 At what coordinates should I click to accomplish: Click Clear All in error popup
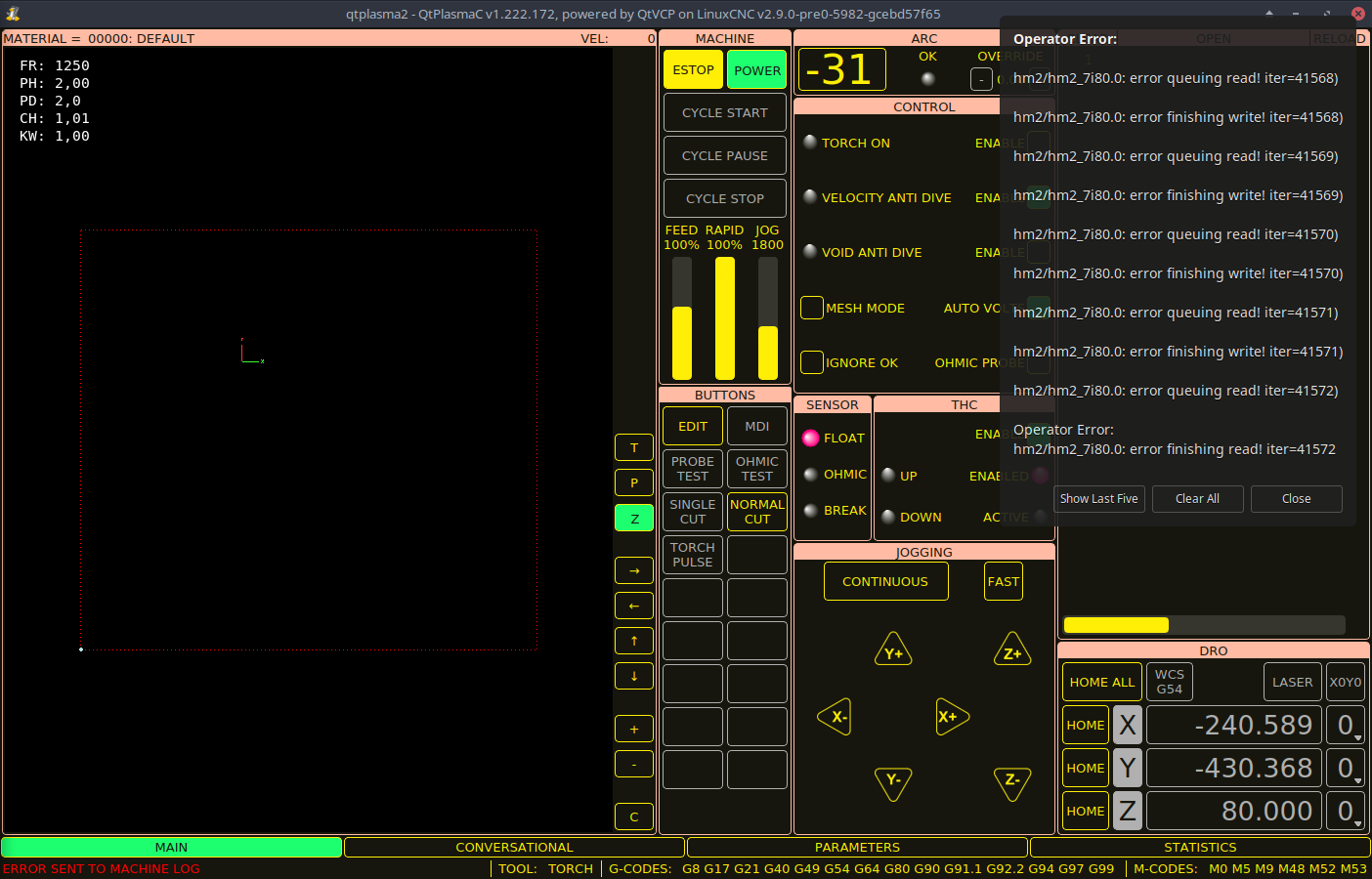[1197, 498]
